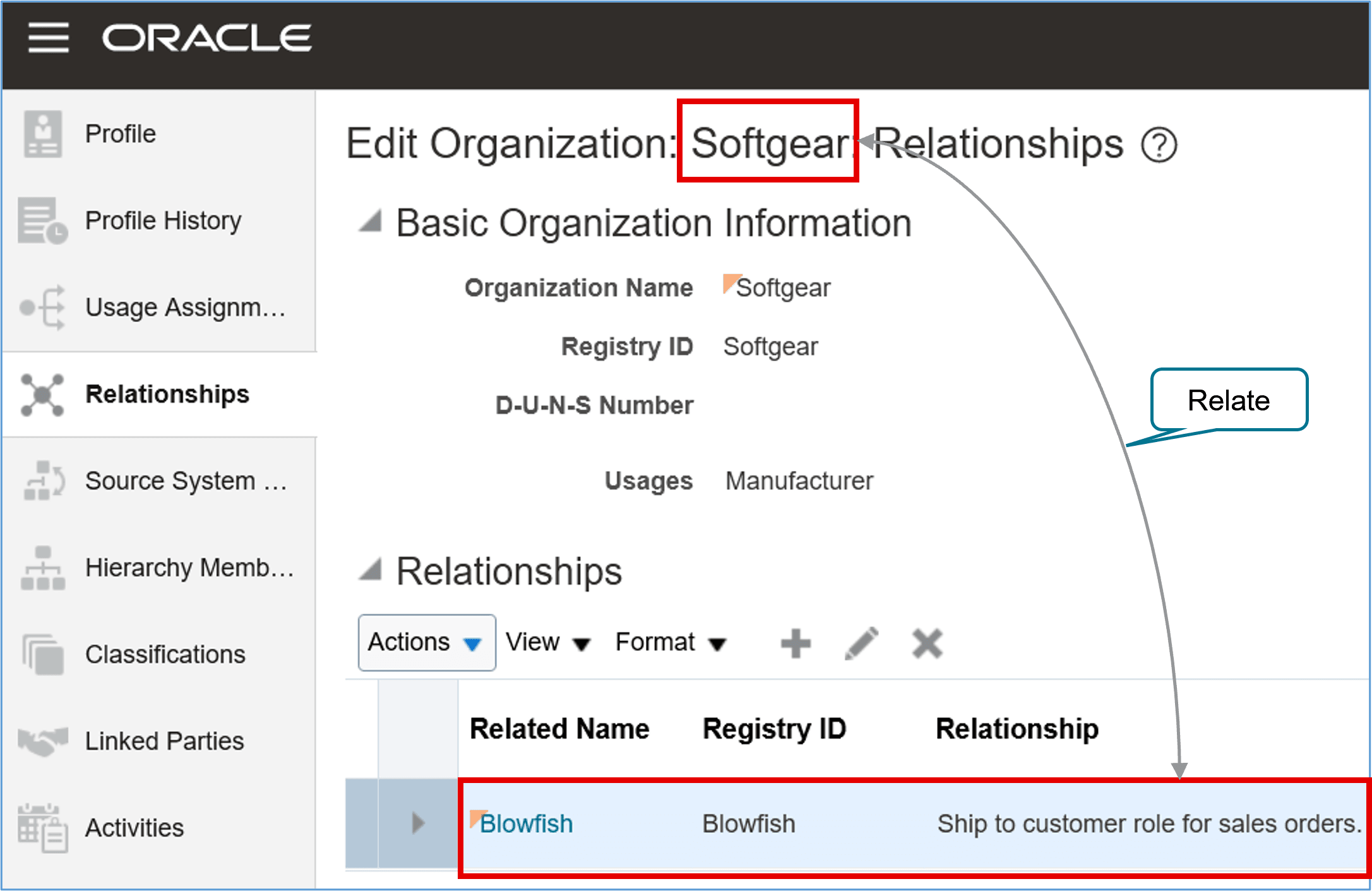The height and width of the screenshot is (891, 1372).
Task: Open the Format dropdown
Action: click(x=671, y=642)
